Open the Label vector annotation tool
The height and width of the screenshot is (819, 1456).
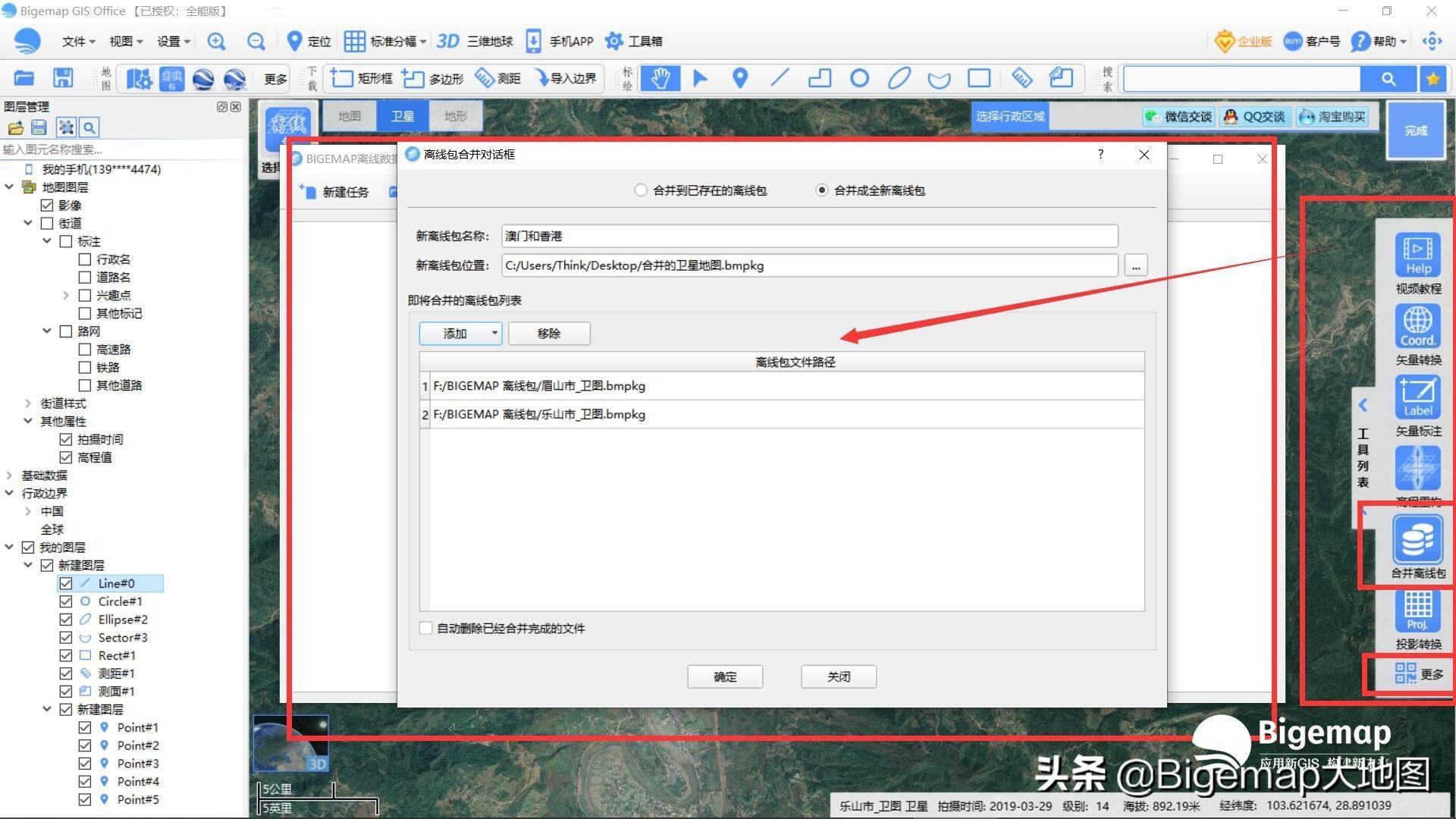point(1417,398)
